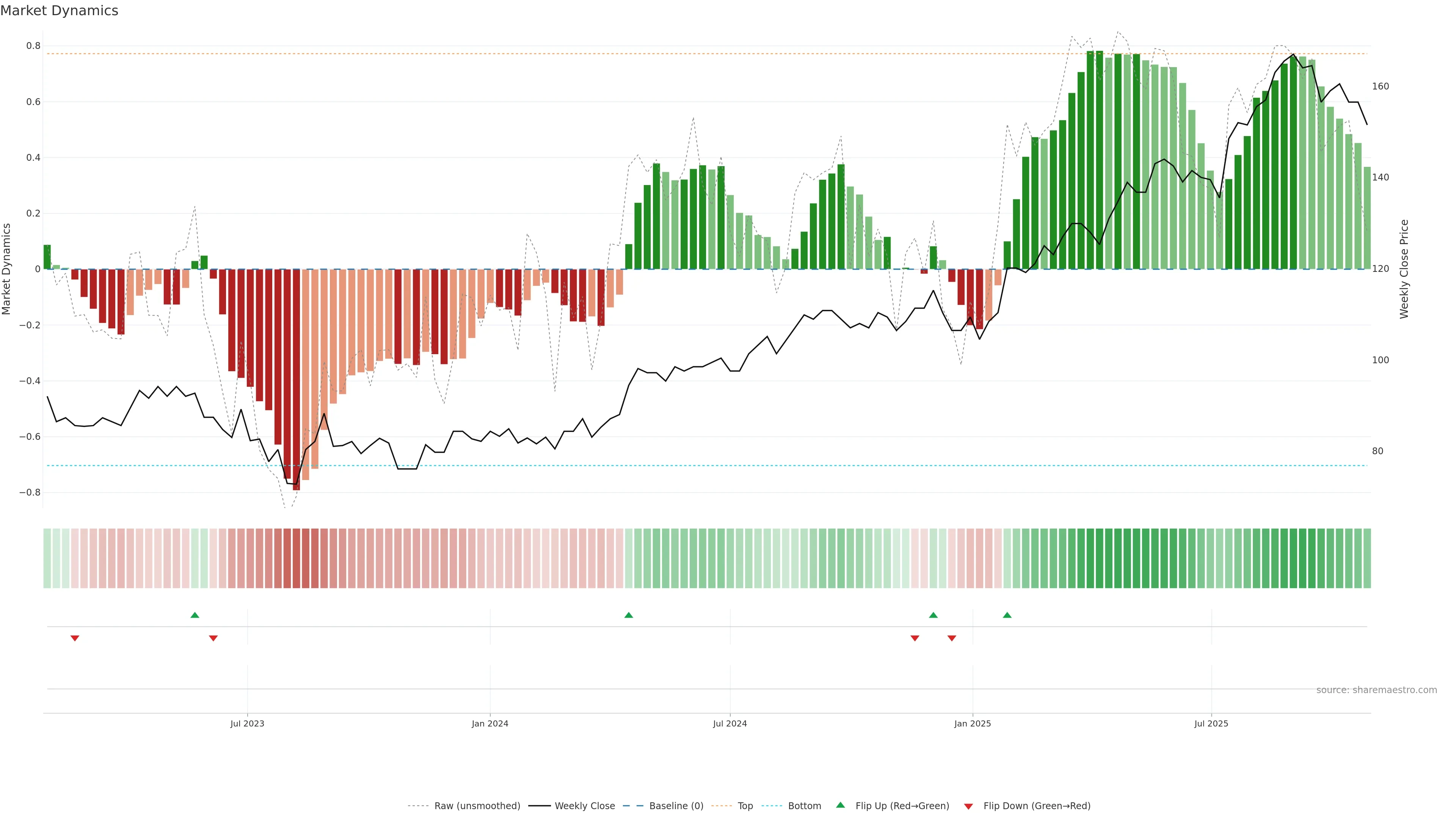Click the Flip Up legend triangle icon

(840, 805)
